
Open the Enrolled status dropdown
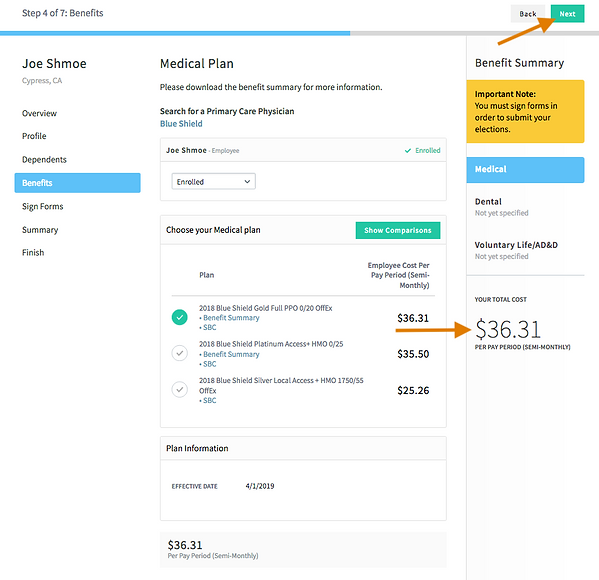coord(214,181)
